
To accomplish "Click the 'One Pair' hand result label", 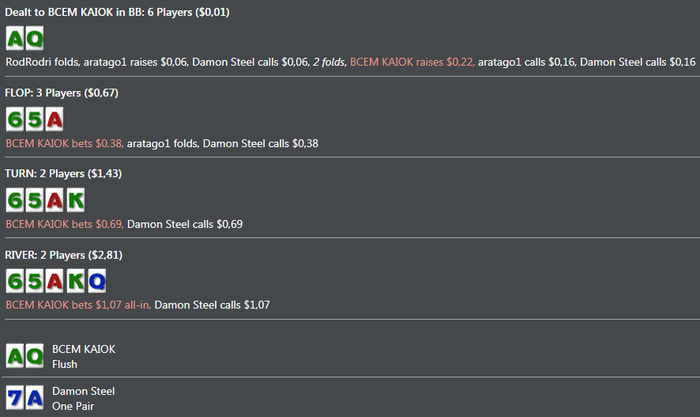I will coord(72,406).
